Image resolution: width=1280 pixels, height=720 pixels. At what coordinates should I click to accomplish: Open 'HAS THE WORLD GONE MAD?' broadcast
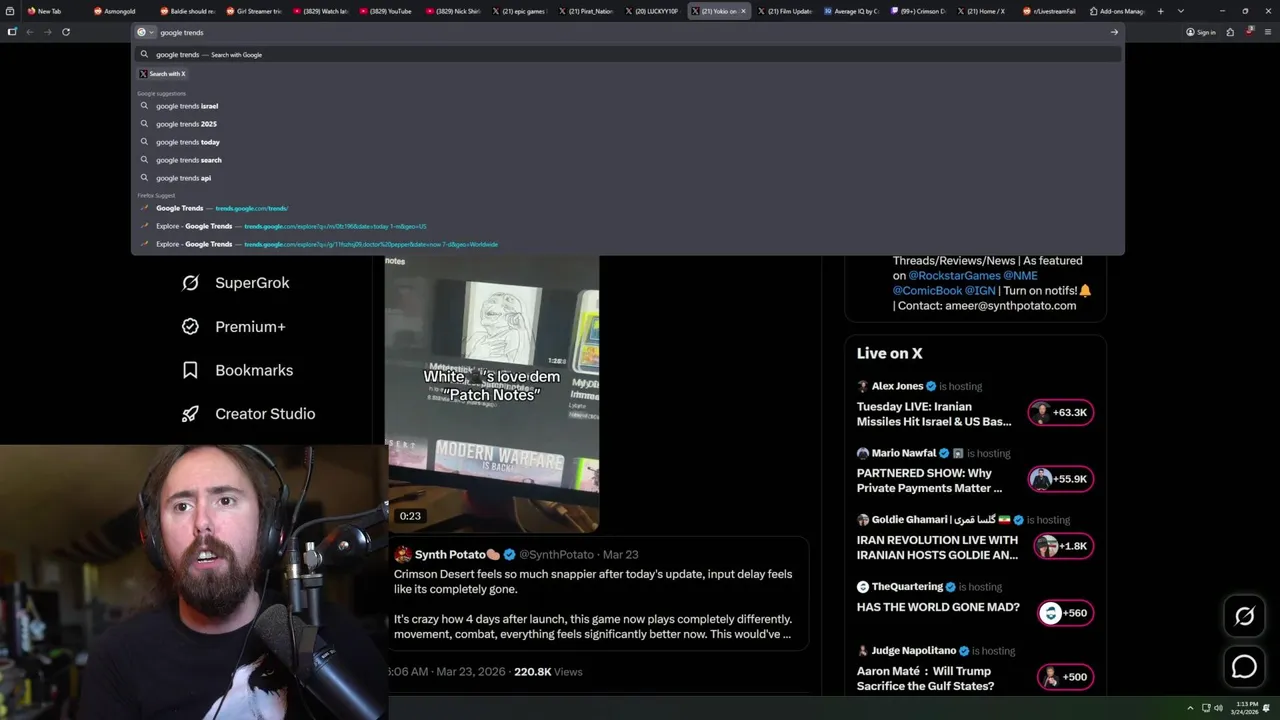pos(938,607)
